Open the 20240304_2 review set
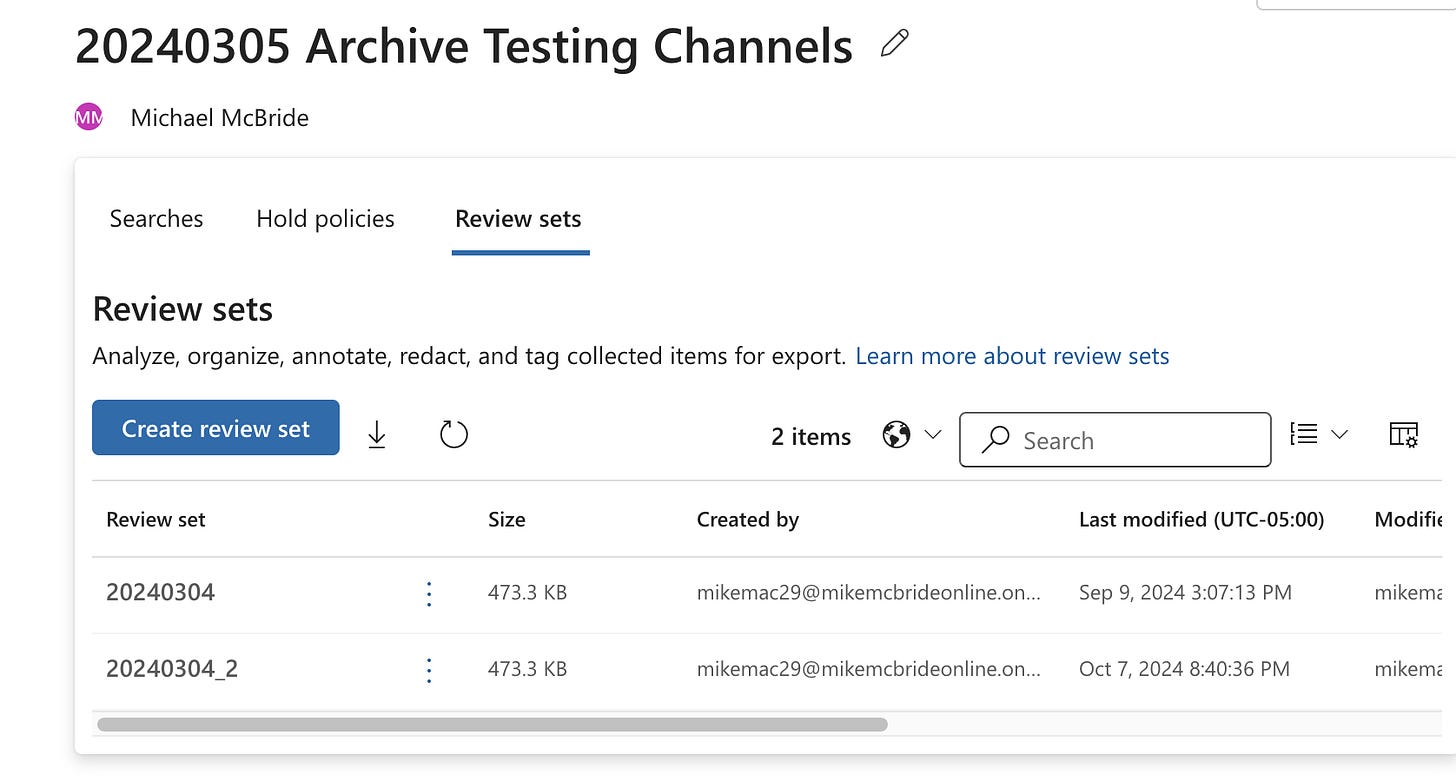The width and height of the screenshot is (1456, 782). pyautogui.click(x=172, y=669)
